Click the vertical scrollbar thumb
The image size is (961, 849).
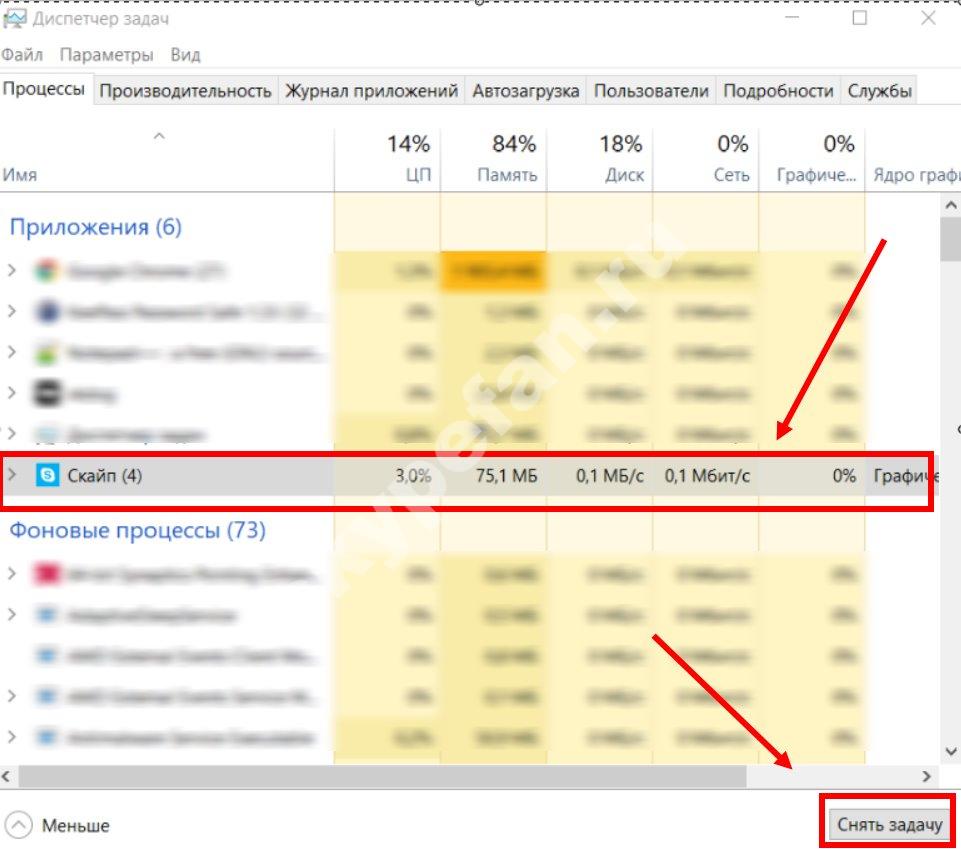951,239
